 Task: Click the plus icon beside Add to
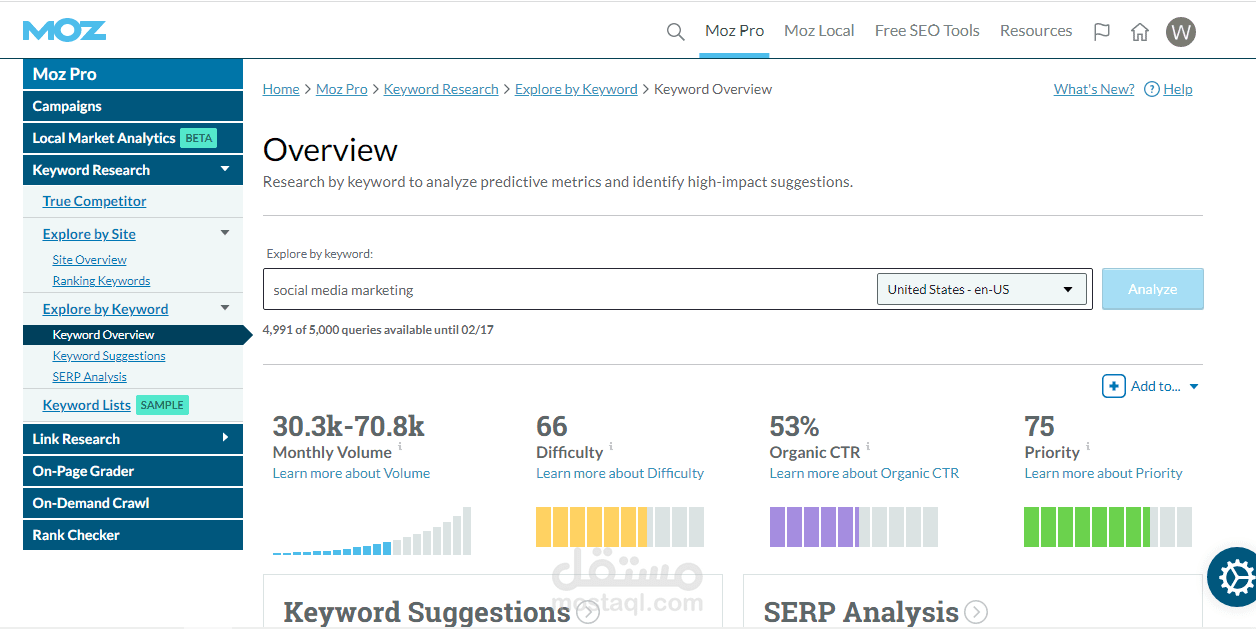click(x=1113, y=386)
